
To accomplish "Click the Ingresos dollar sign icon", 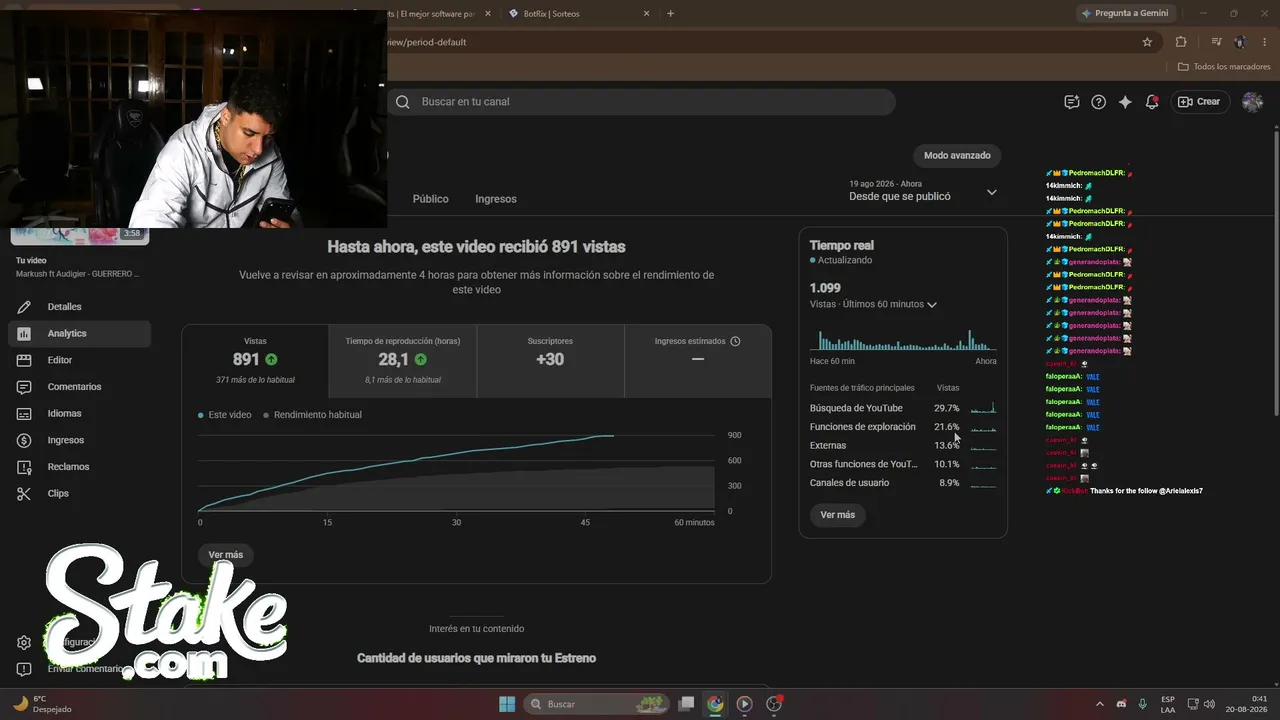I will coord(25,440).
